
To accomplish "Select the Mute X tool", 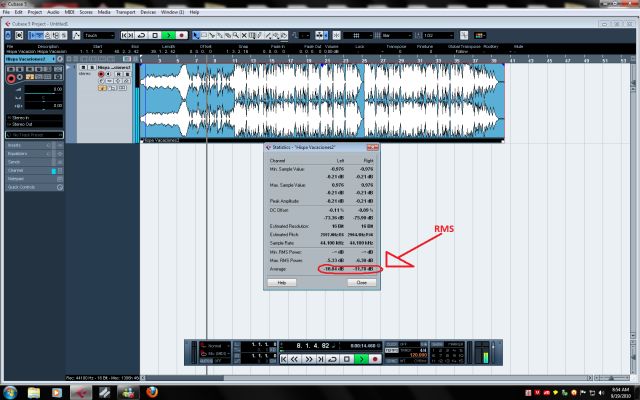I will pos(244,36).
